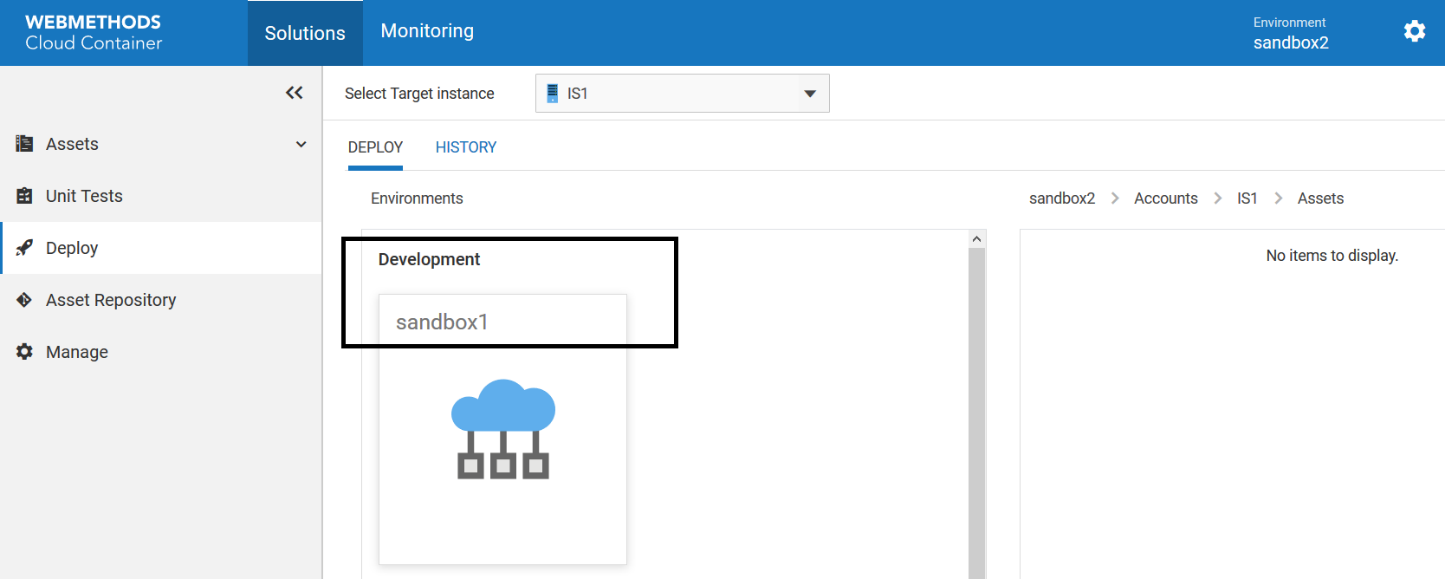Viewport: 1445px width, 579px height.
Task: Click the Accounts breadcrumb link
Action: coord(1166,198)
